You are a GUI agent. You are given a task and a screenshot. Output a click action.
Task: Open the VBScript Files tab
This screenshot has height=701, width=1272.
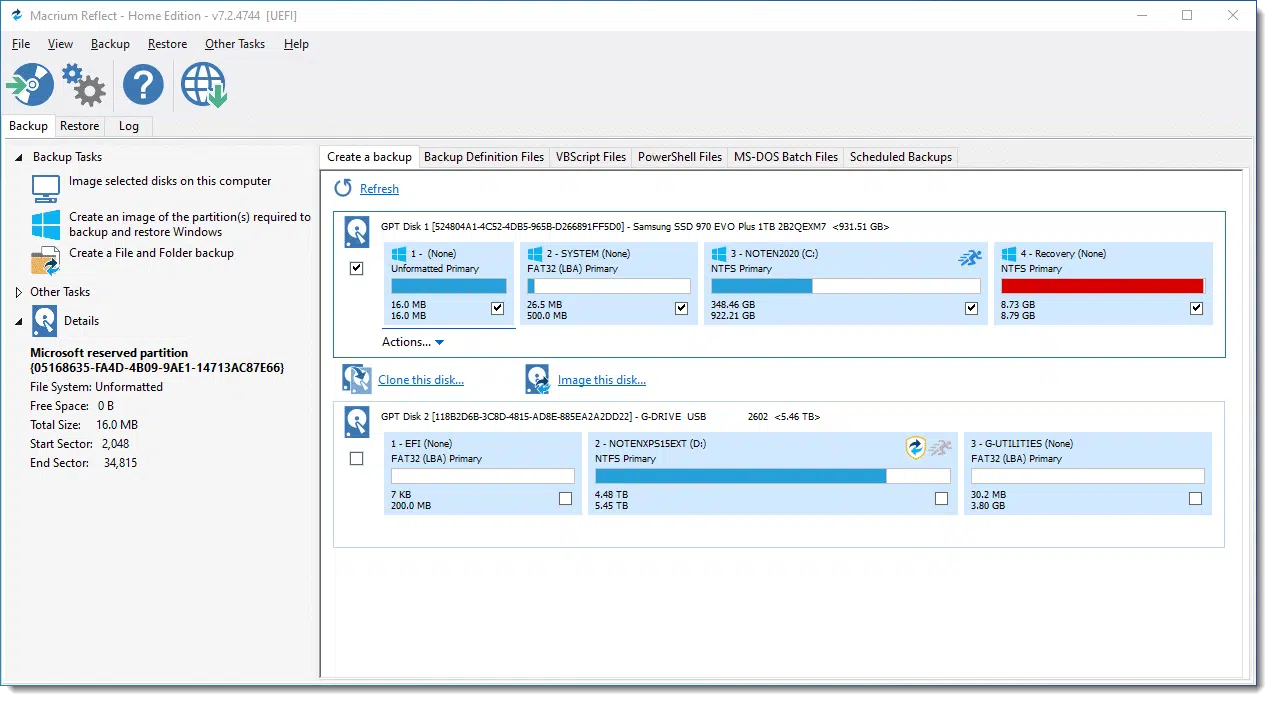click(x=591, y=157)
